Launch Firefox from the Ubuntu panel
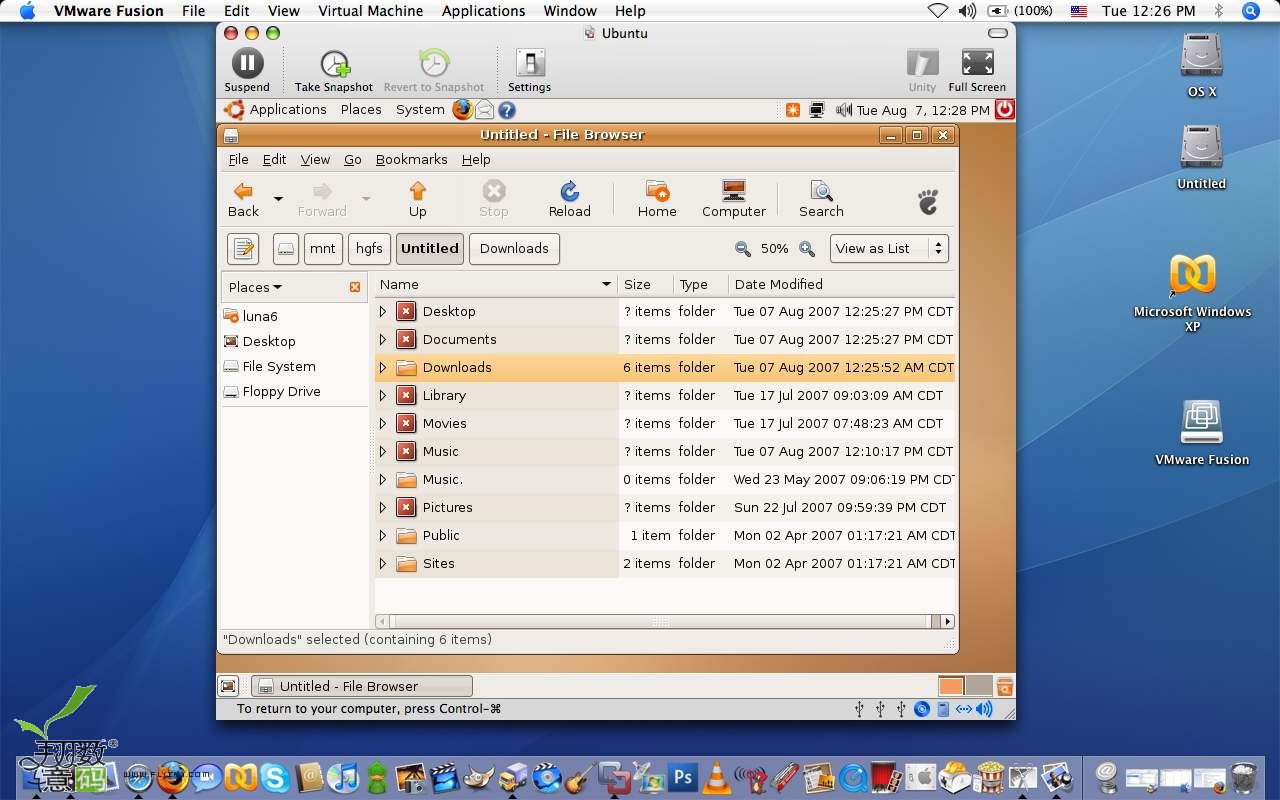The image size is (1280, 800). coord(462,110)
